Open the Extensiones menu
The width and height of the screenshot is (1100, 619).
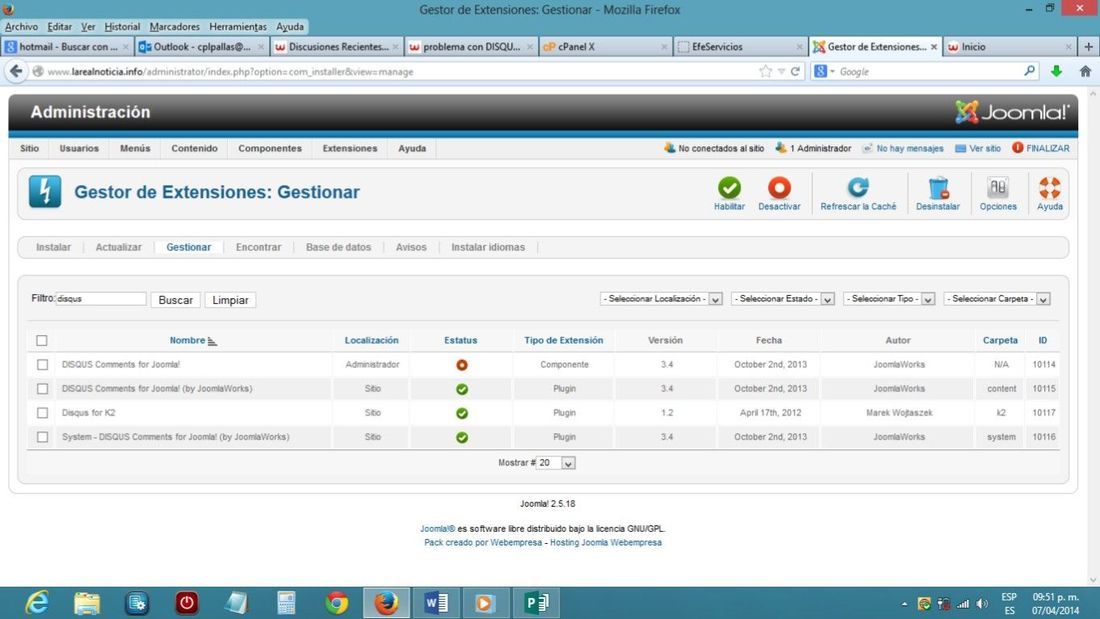coord(350,149)
